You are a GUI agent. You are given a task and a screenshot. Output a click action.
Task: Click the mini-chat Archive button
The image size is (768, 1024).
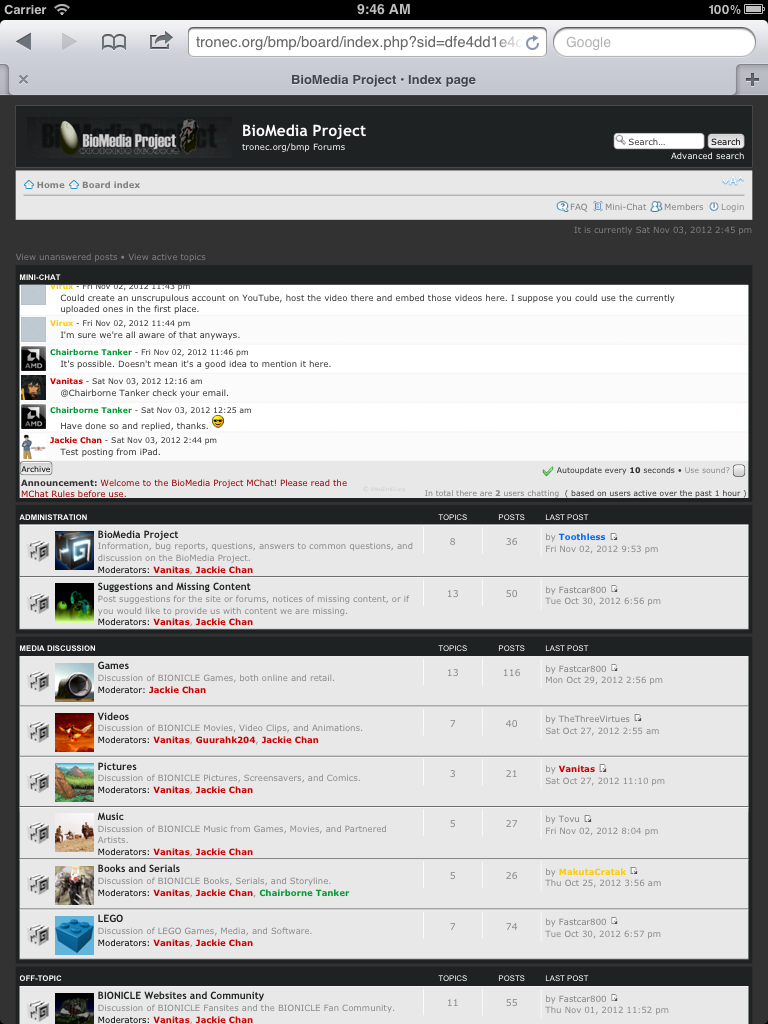point(35,469)
